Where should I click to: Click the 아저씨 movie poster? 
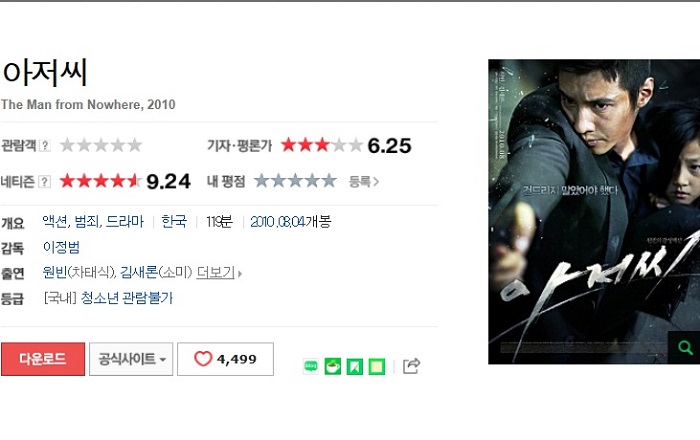click(x=594, y=212)
